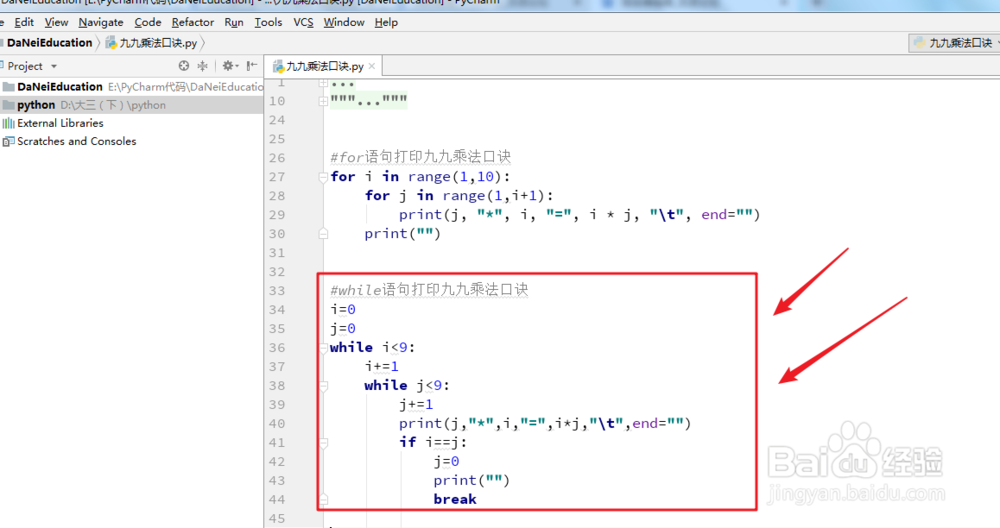This screenshot has height=528, width=1000.
Task: Click the code 'j=0' on line 42
Action: pyautogui.click(x=446, y=462)
